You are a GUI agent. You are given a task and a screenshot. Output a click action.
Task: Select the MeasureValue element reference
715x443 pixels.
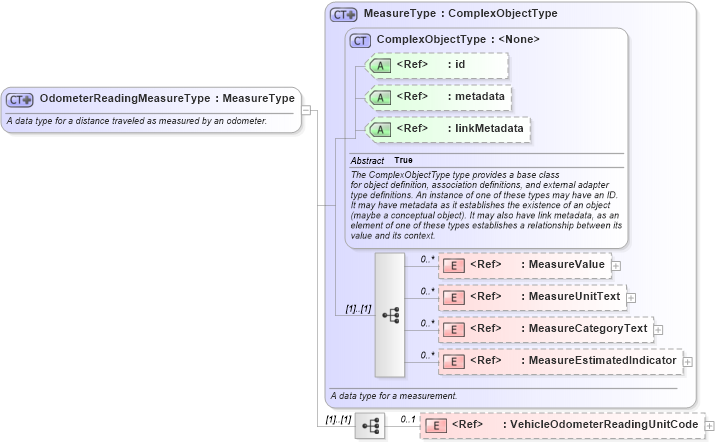tap(525, 266)
